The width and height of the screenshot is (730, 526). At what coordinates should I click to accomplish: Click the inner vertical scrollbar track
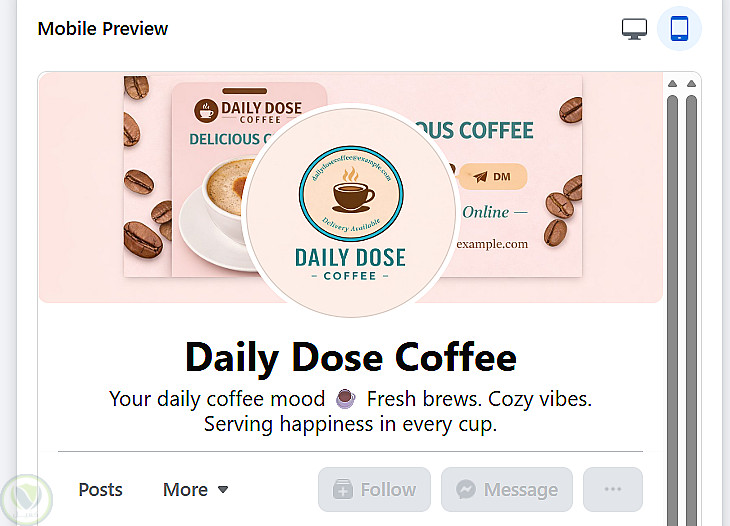pyautogui.click(x=673, y=300)
